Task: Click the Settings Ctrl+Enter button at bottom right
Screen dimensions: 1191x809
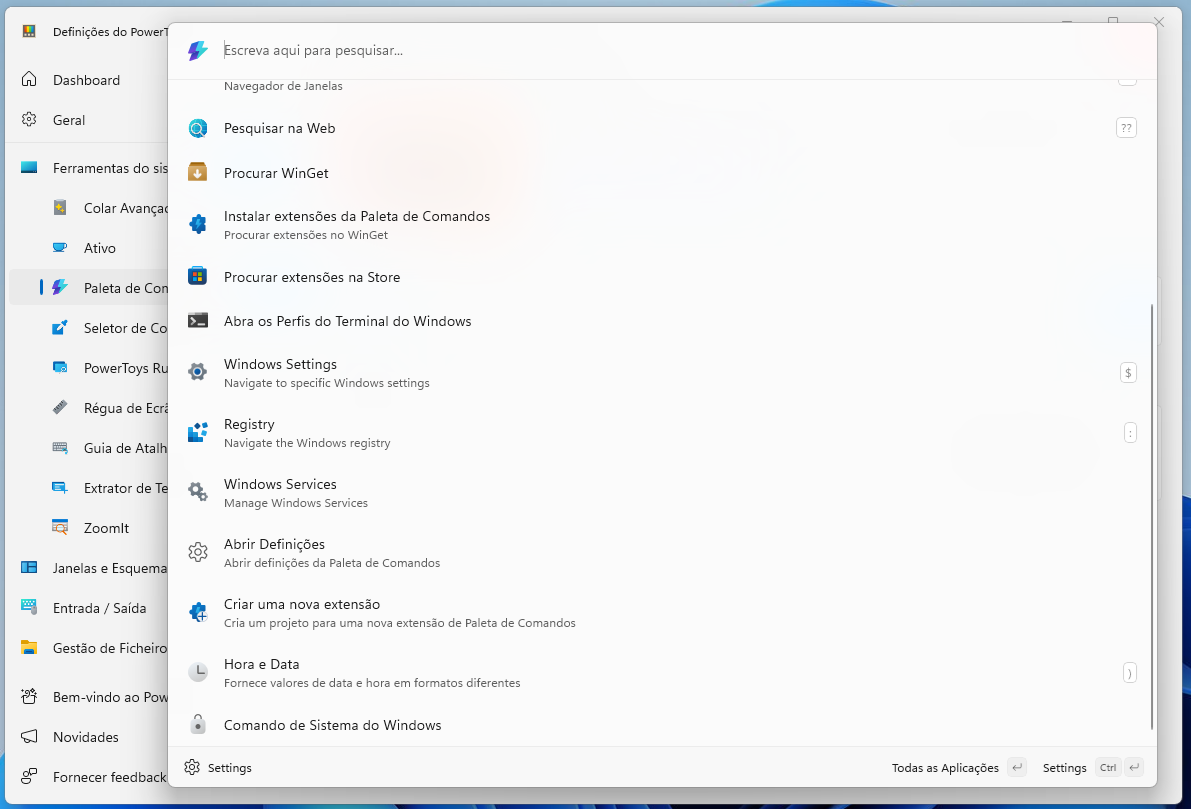Action: 1092,767
